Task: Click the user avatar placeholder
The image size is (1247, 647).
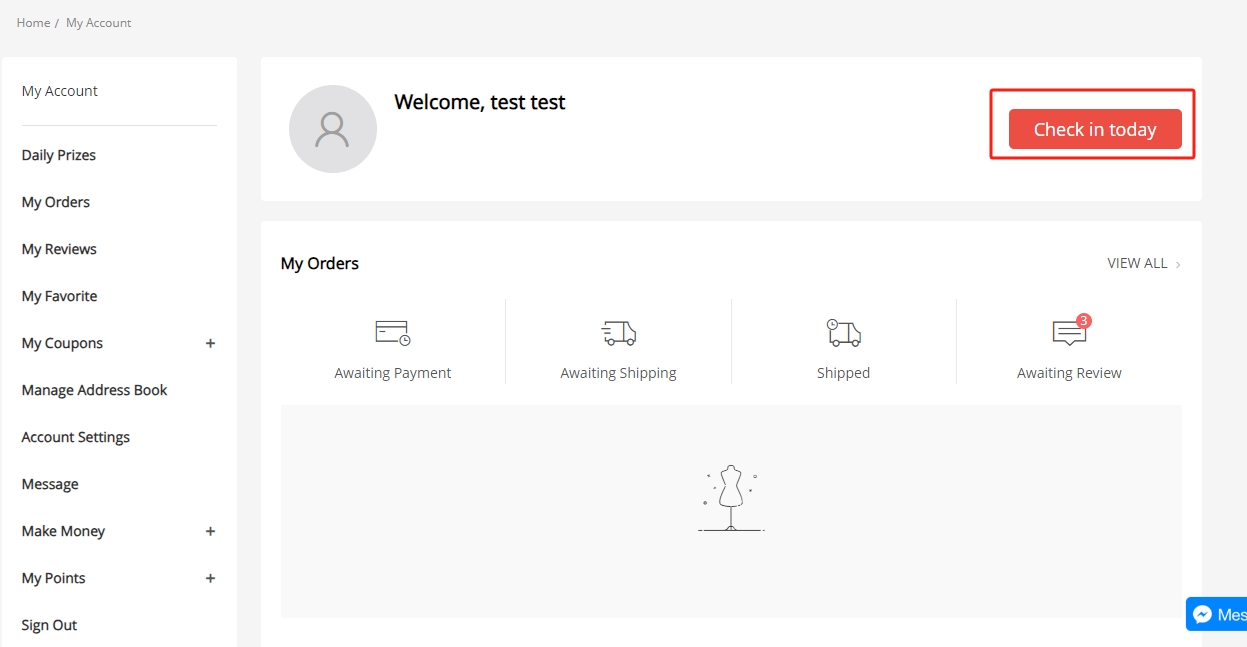Action: click(x=333, y=129)
